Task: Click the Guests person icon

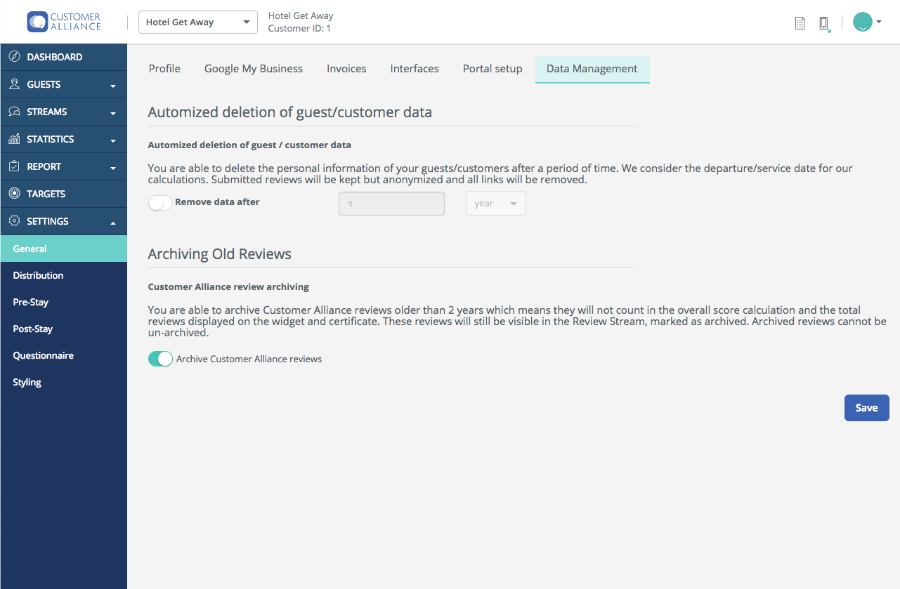Action: (x=14, y=84)
